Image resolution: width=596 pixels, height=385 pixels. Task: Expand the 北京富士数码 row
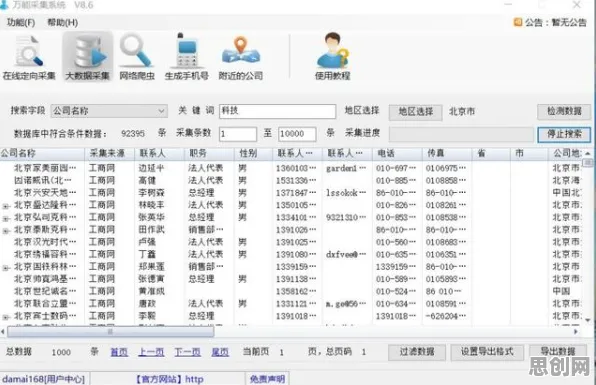point(6,317)
